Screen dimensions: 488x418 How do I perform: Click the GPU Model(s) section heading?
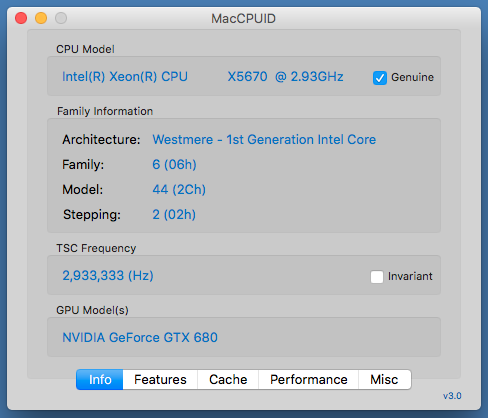click(92, 310)
